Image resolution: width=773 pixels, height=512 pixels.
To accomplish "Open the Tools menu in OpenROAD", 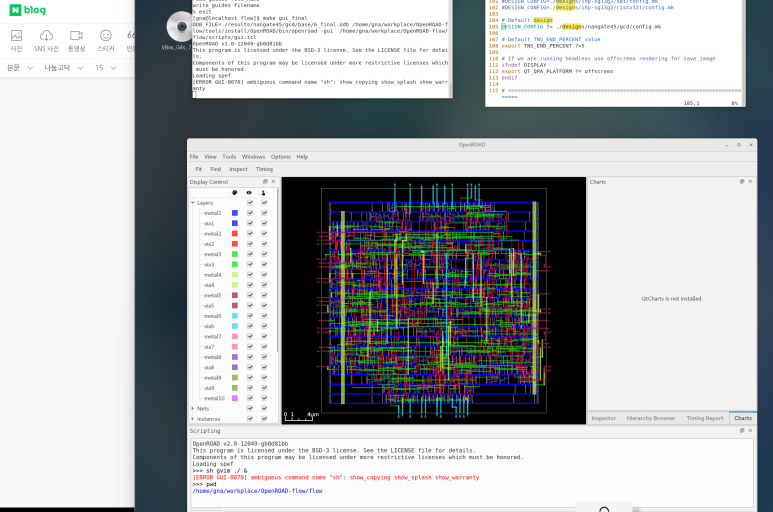I will (x=229, y=157).
